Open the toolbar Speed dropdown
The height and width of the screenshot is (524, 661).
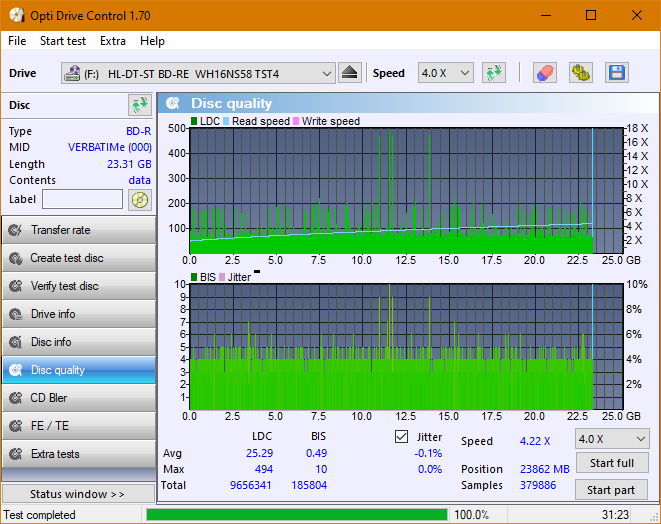[446, 73]
